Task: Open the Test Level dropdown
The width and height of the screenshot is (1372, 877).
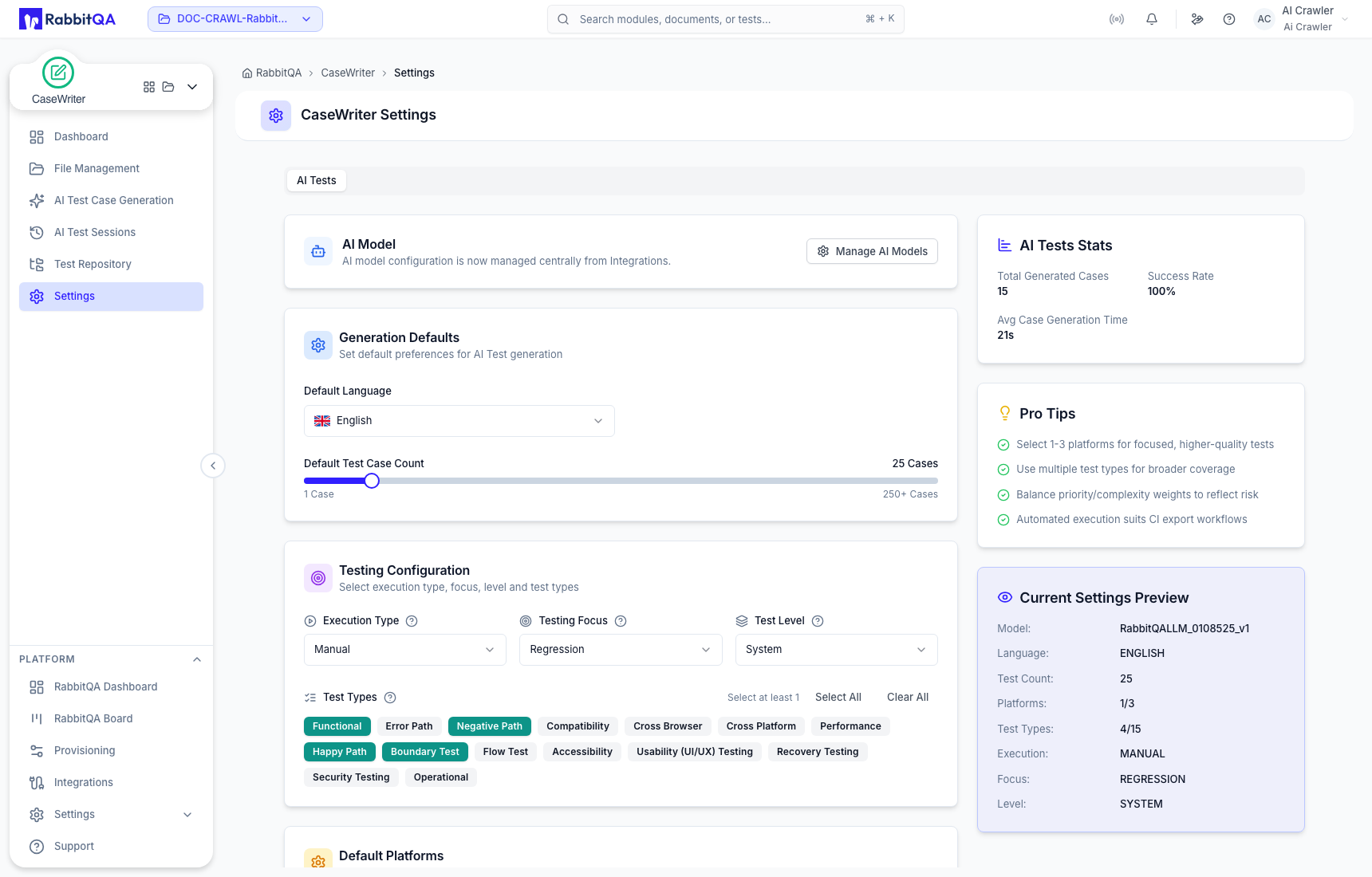Action: click(836, 650)
